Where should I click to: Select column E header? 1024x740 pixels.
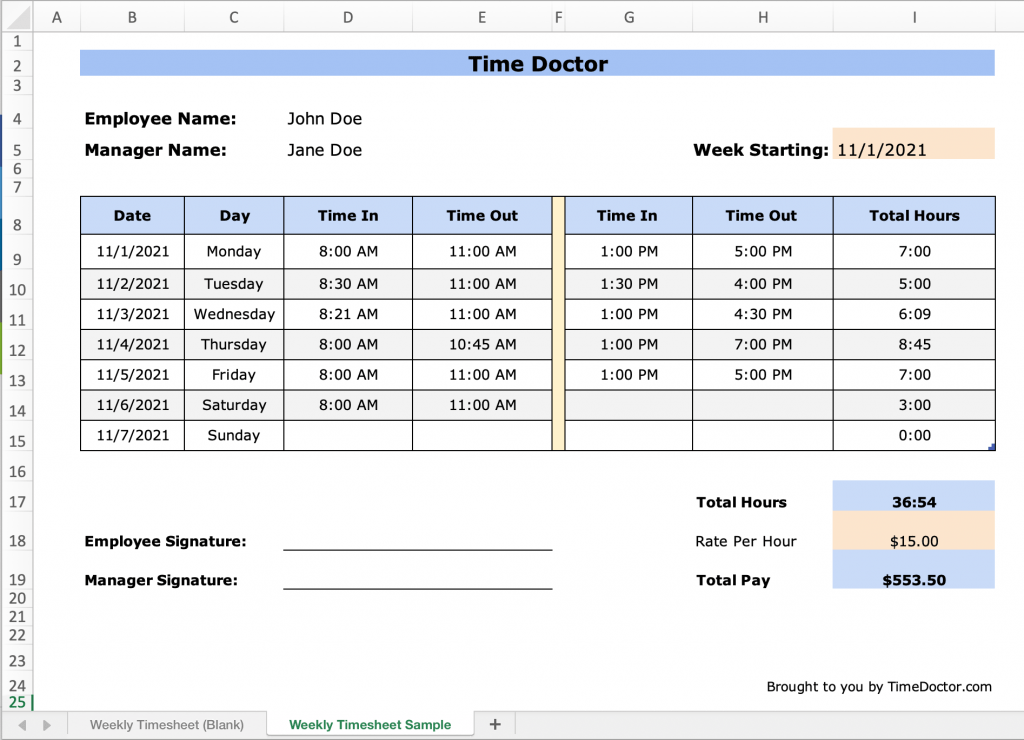(x=482, y=17)
